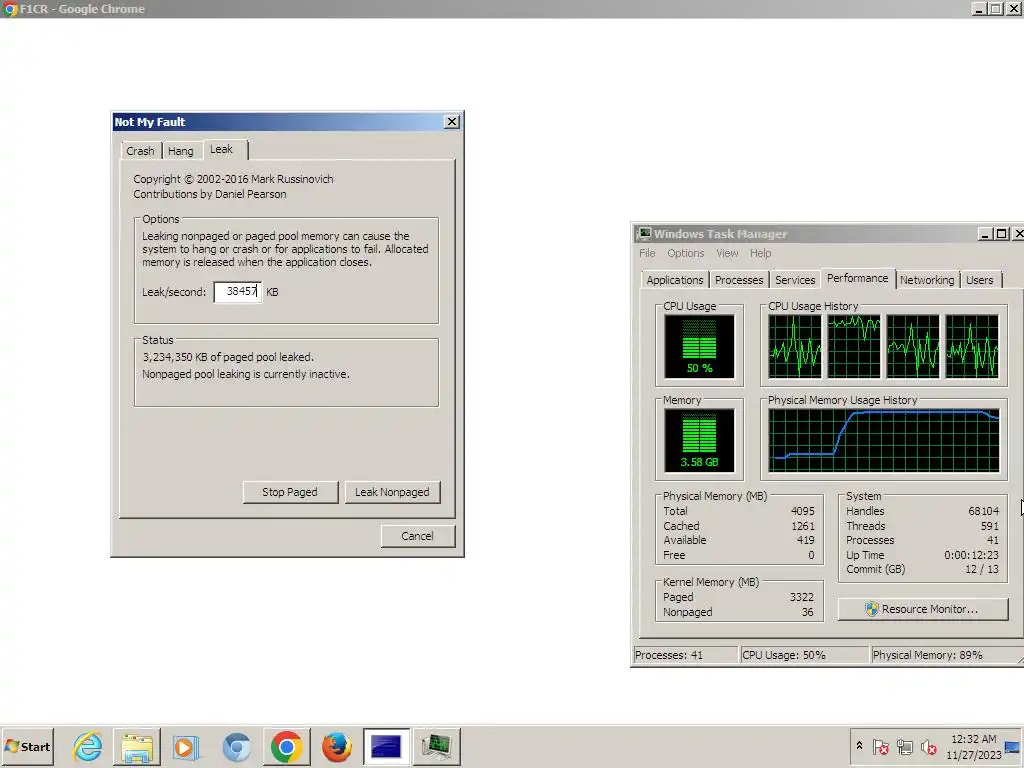This screenshot has height=768, width=1024.
Task: Select Task Manager icon in the taskbar
Action: (436, 746)
